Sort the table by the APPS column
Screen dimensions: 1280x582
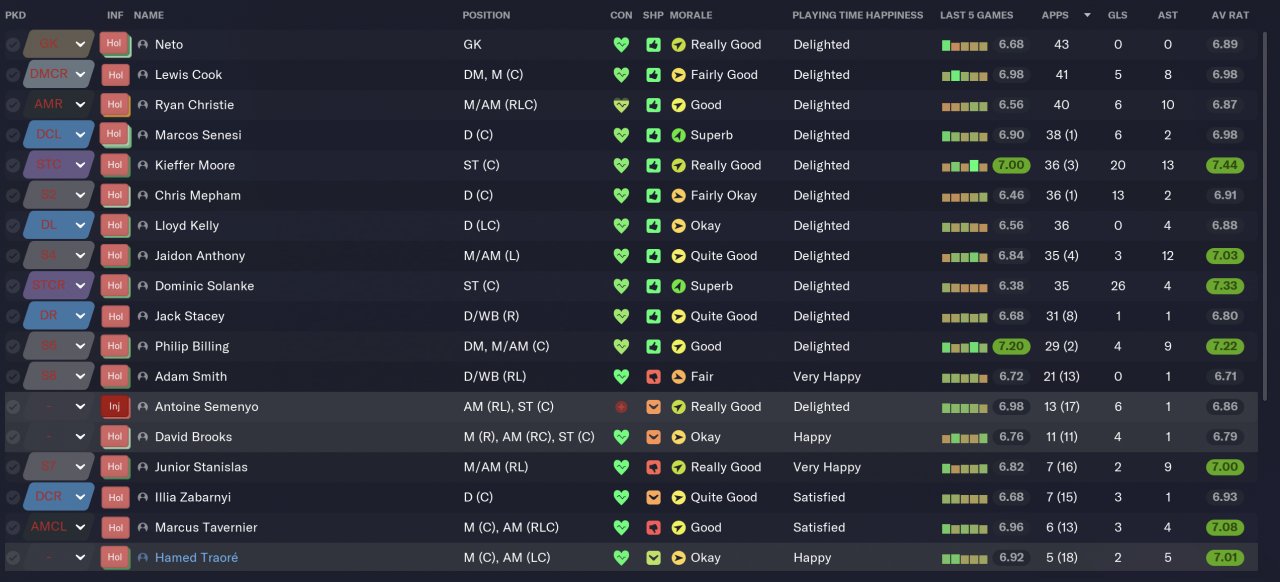tap(1055, 15)
